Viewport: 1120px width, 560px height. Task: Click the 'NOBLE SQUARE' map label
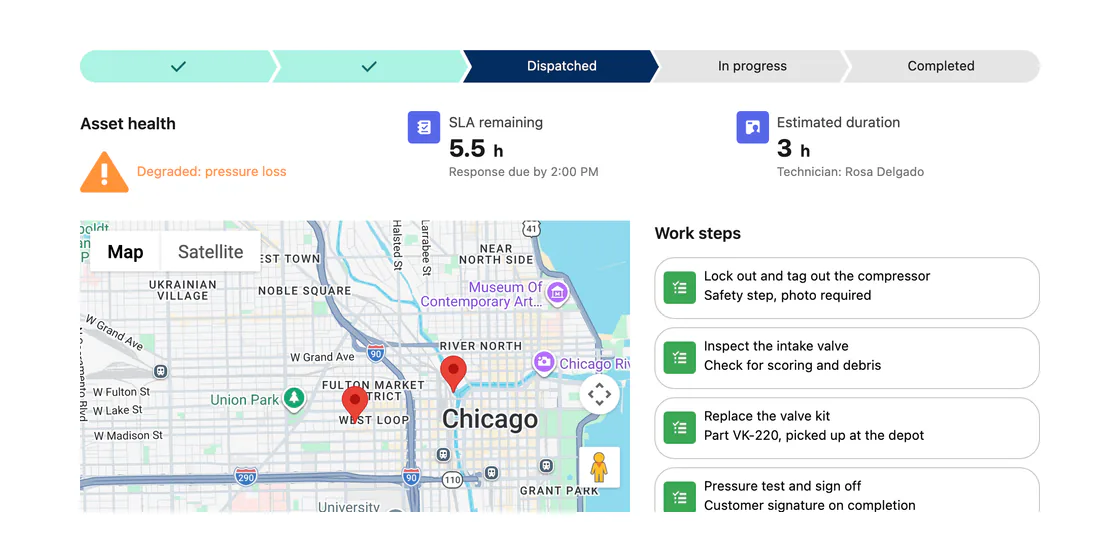[x=304, y=291]
